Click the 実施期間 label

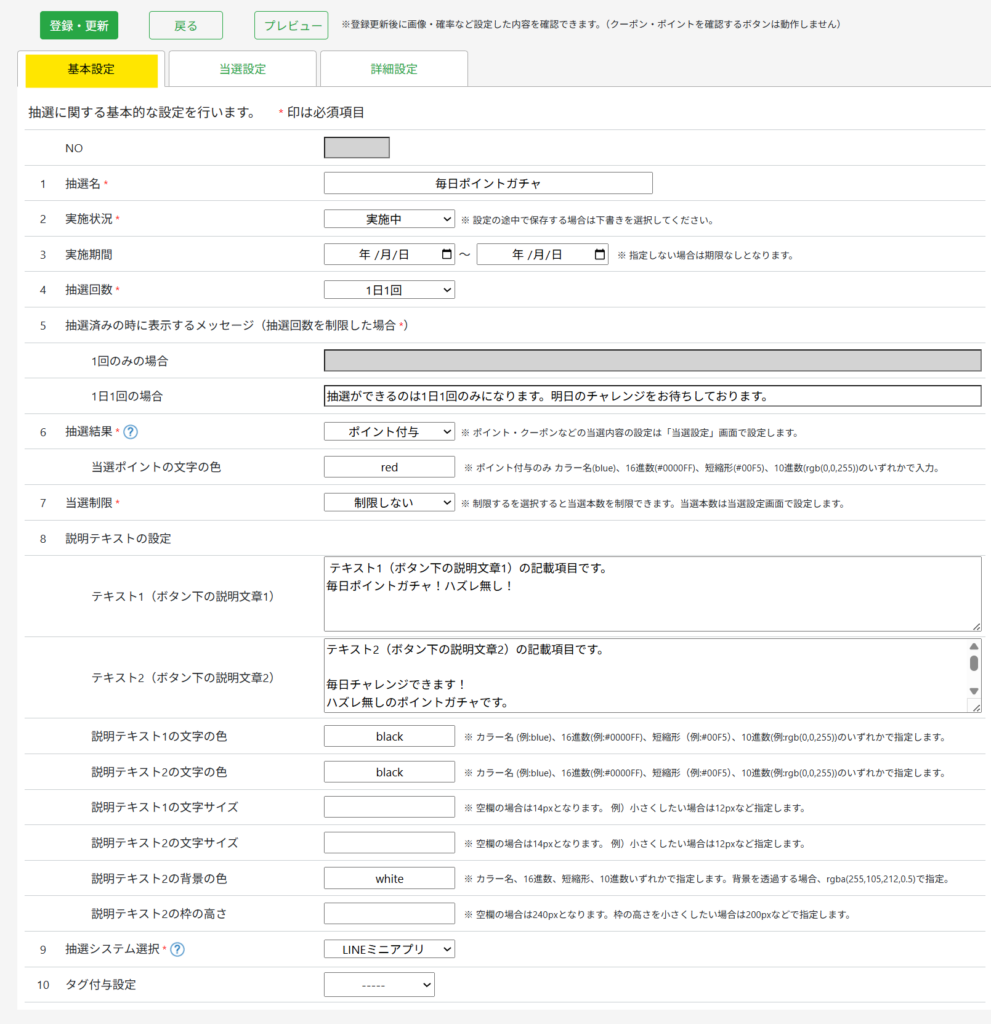tap(89, 254)
